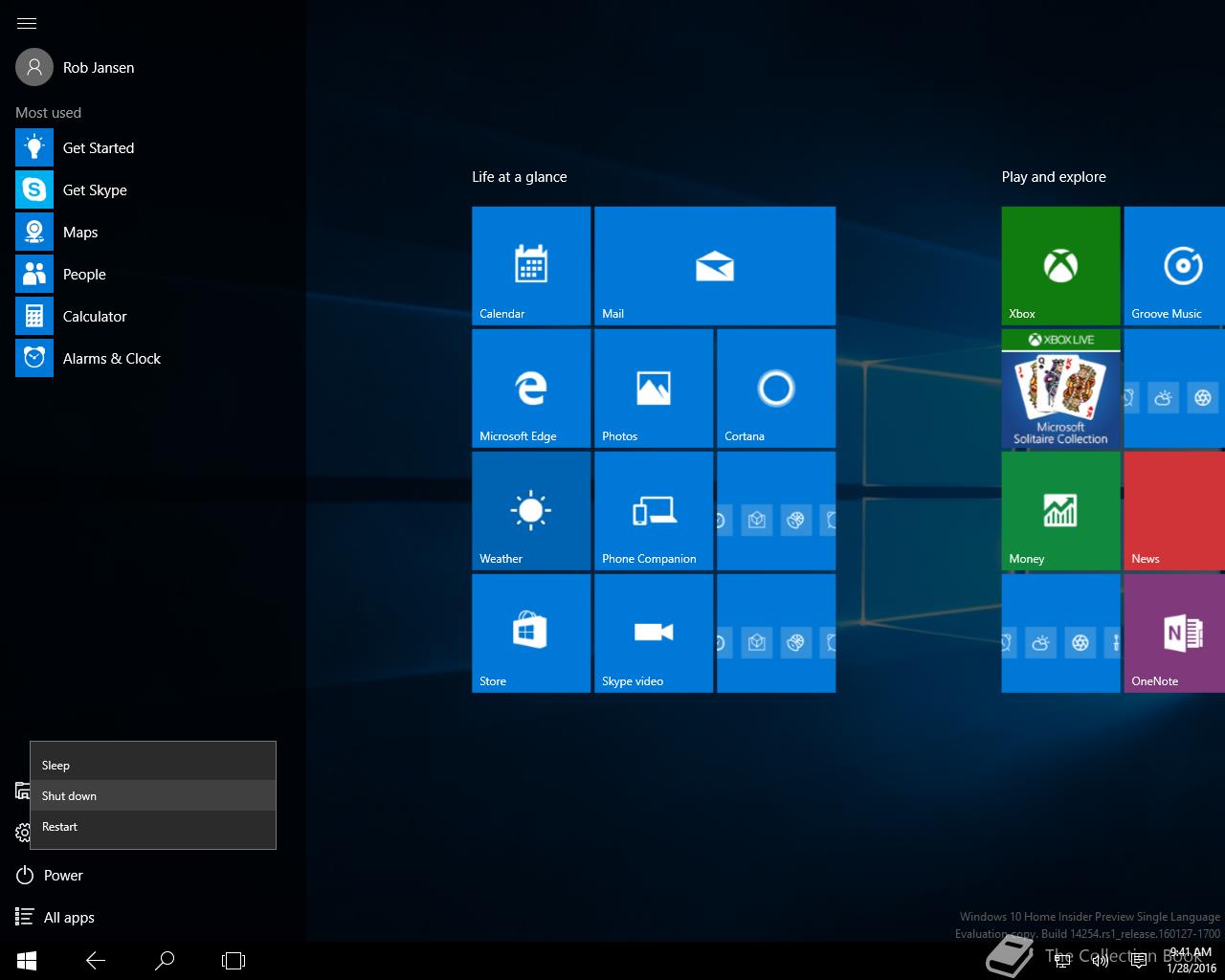Choose Shut down in power menu
This screenshot has height=980, width=1225.
click(x=153, y=796)
